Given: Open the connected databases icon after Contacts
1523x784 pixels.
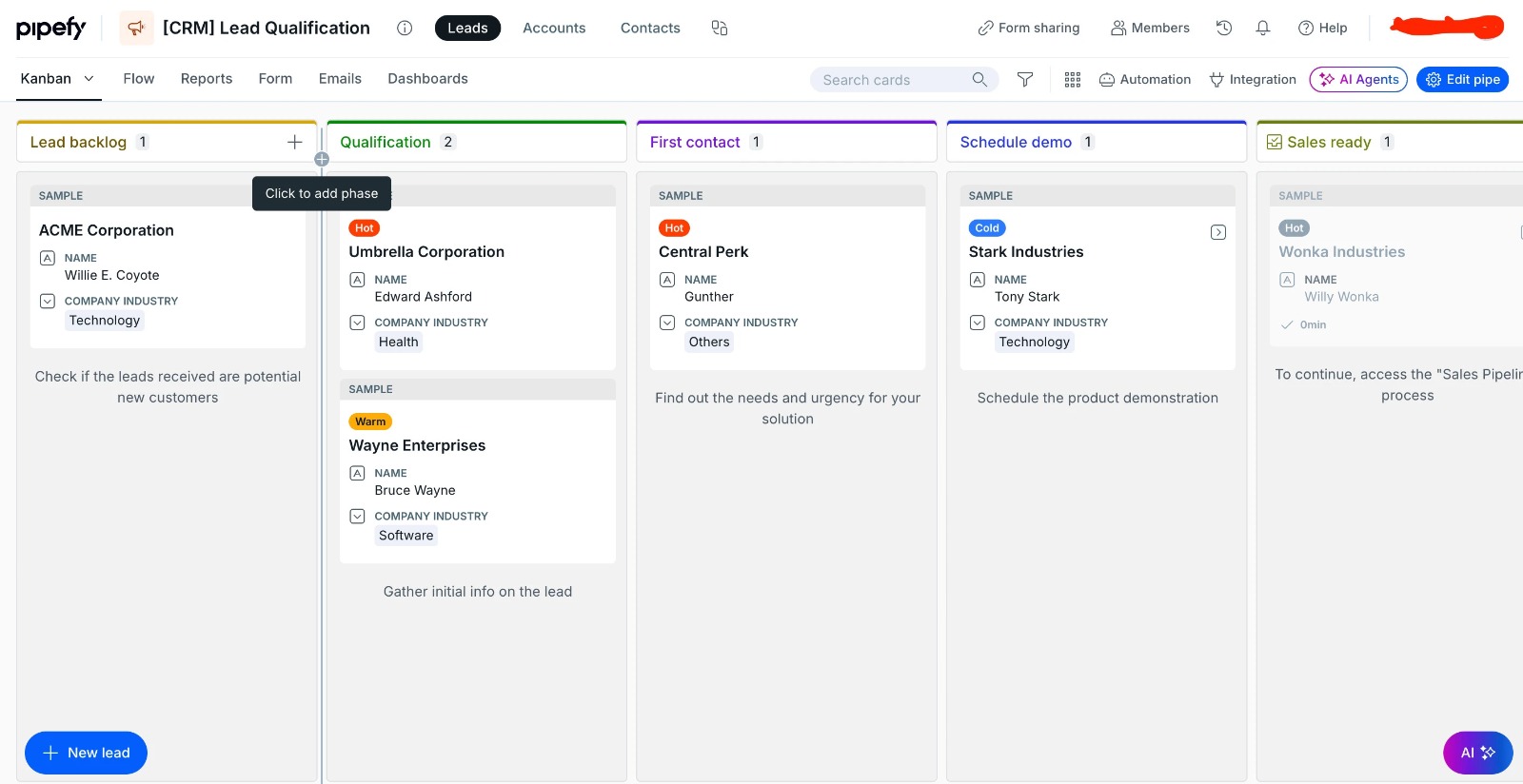Looking at the screenshot, I should coord(720,29).
